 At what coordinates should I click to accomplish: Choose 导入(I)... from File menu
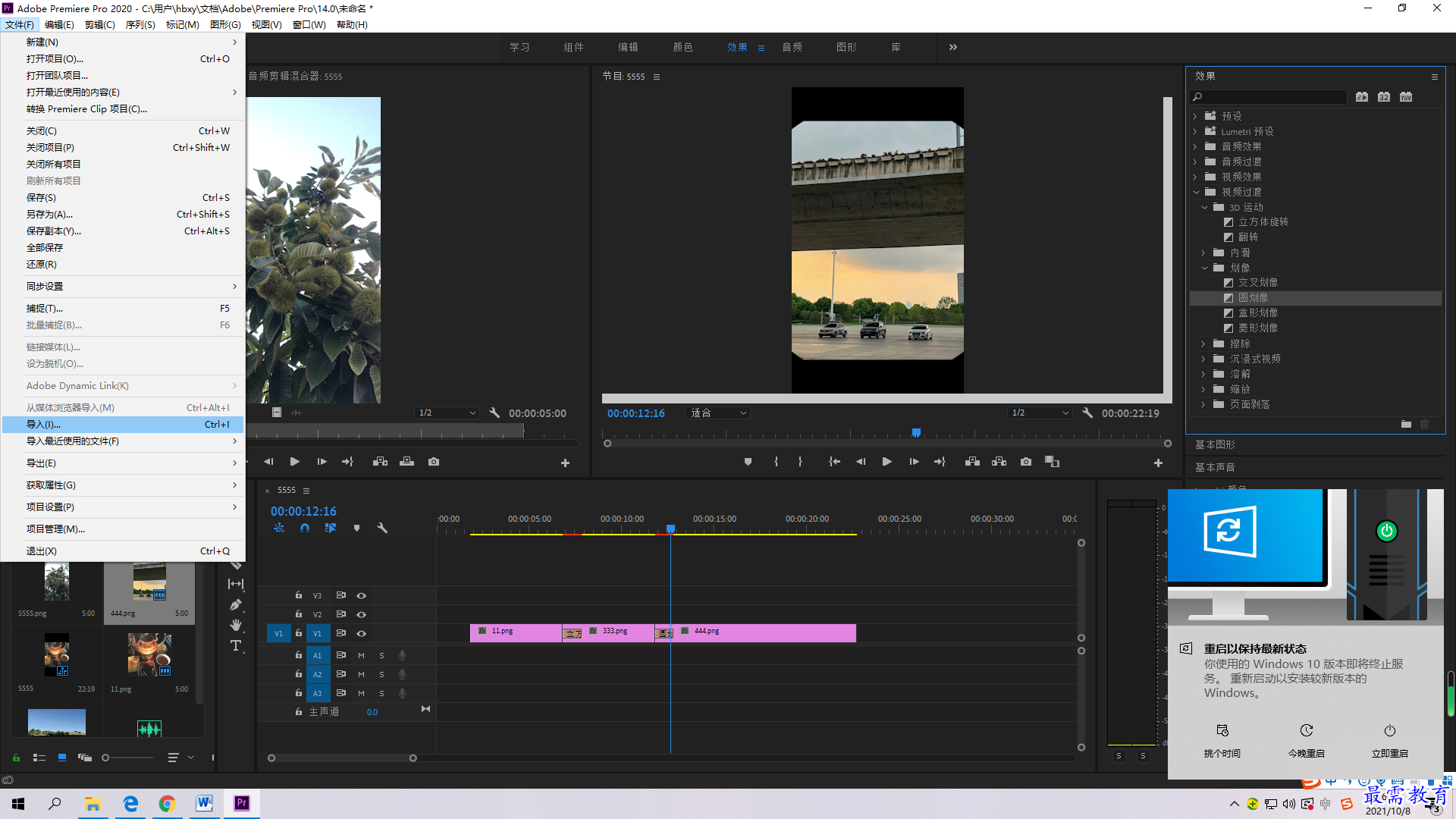(x=124, y=425)
